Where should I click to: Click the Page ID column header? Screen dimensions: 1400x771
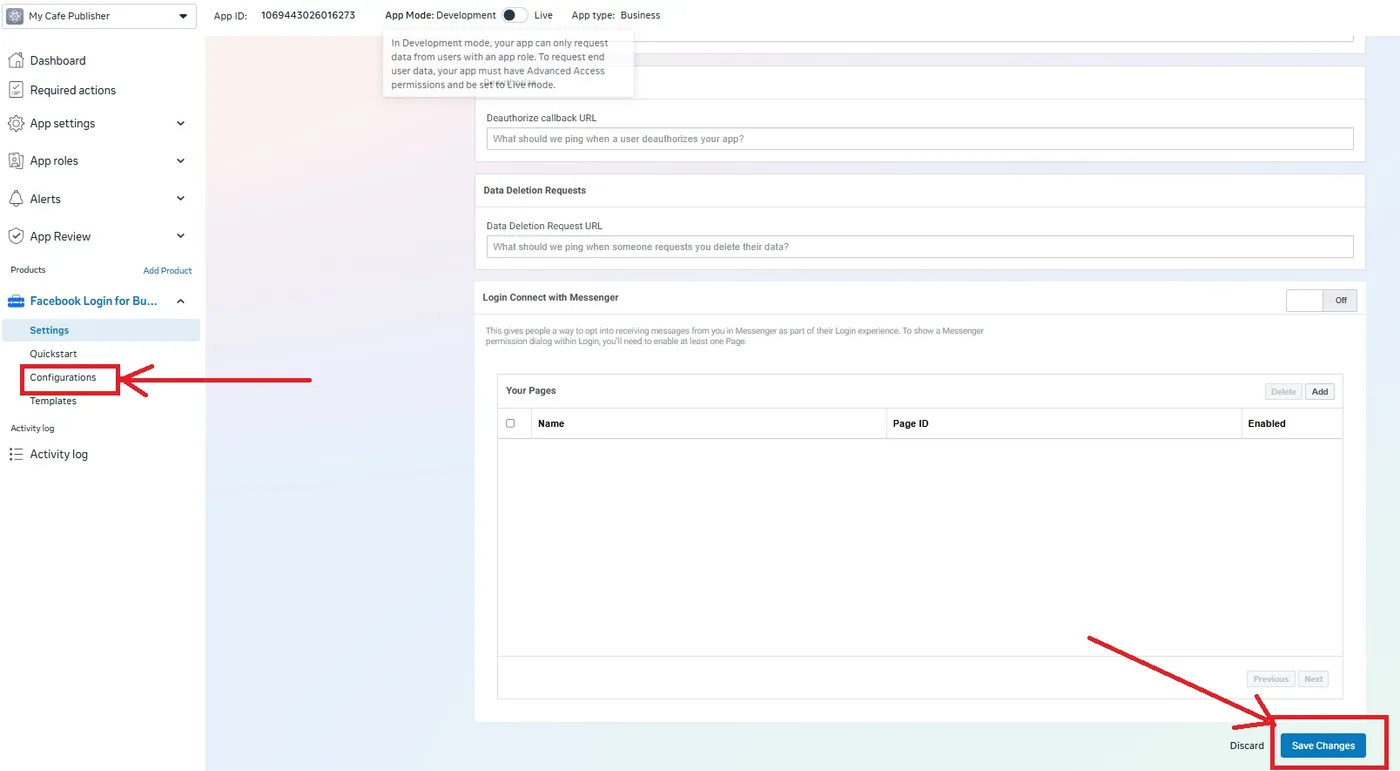coord(911,424)
